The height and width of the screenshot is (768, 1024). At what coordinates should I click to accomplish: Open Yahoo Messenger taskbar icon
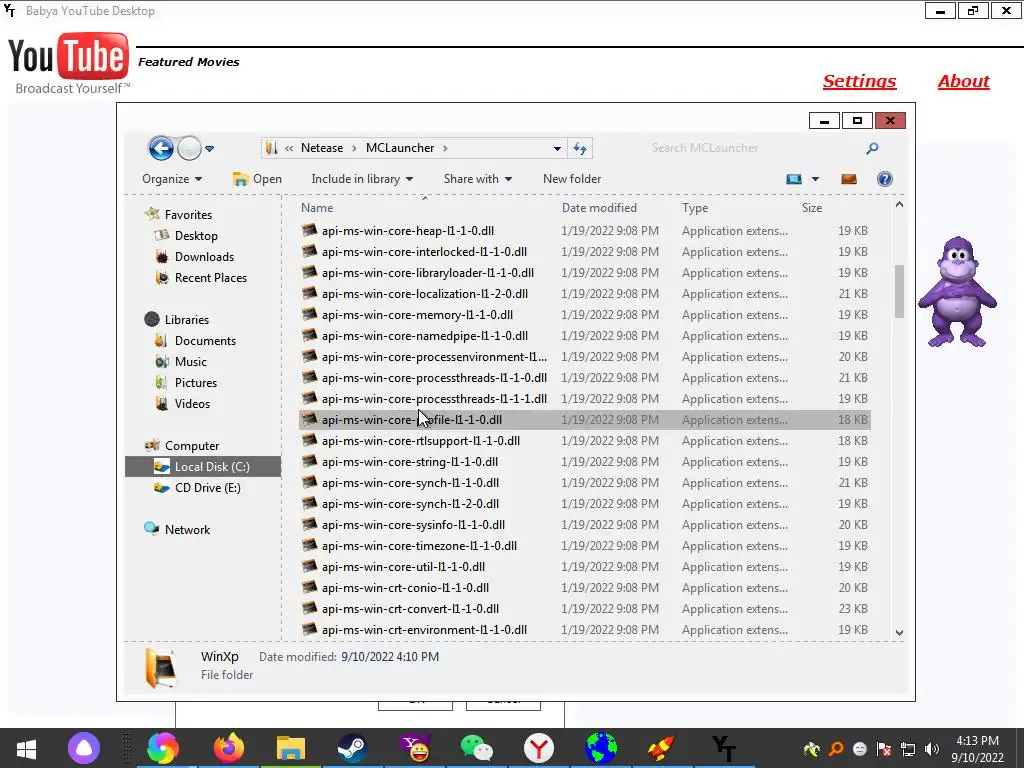(x=415, y=748)
